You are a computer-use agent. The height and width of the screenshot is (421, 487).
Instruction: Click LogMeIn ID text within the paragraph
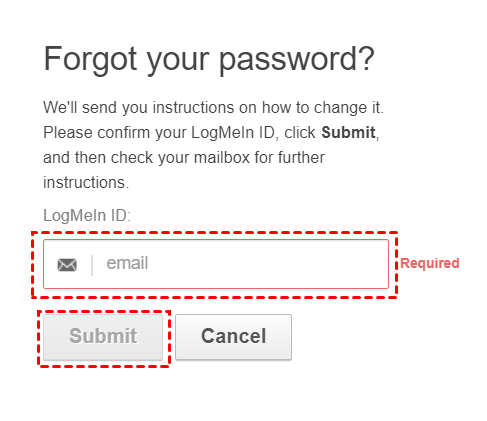(233, 133)
